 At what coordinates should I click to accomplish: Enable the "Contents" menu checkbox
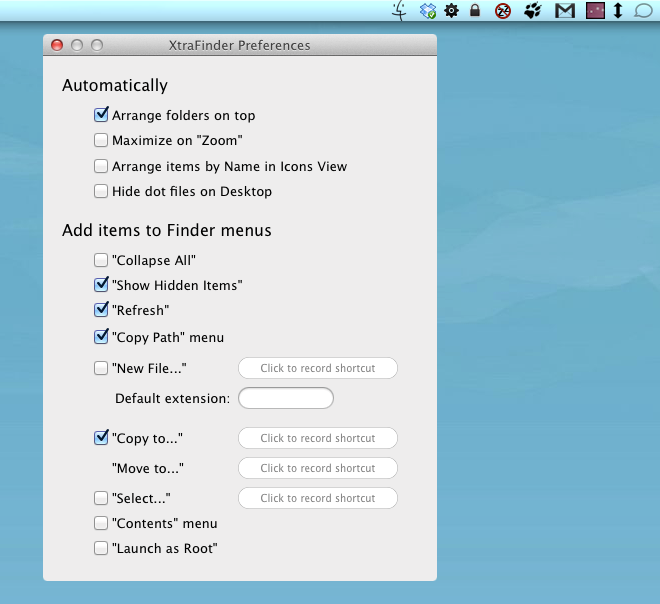click(x=101, y=523)
